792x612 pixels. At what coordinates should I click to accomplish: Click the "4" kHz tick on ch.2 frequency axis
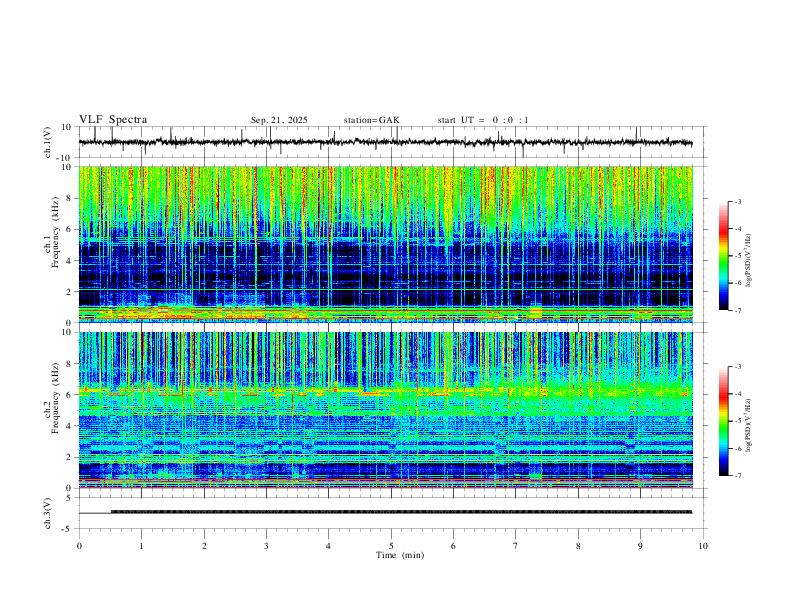click(x=69, y=426)
